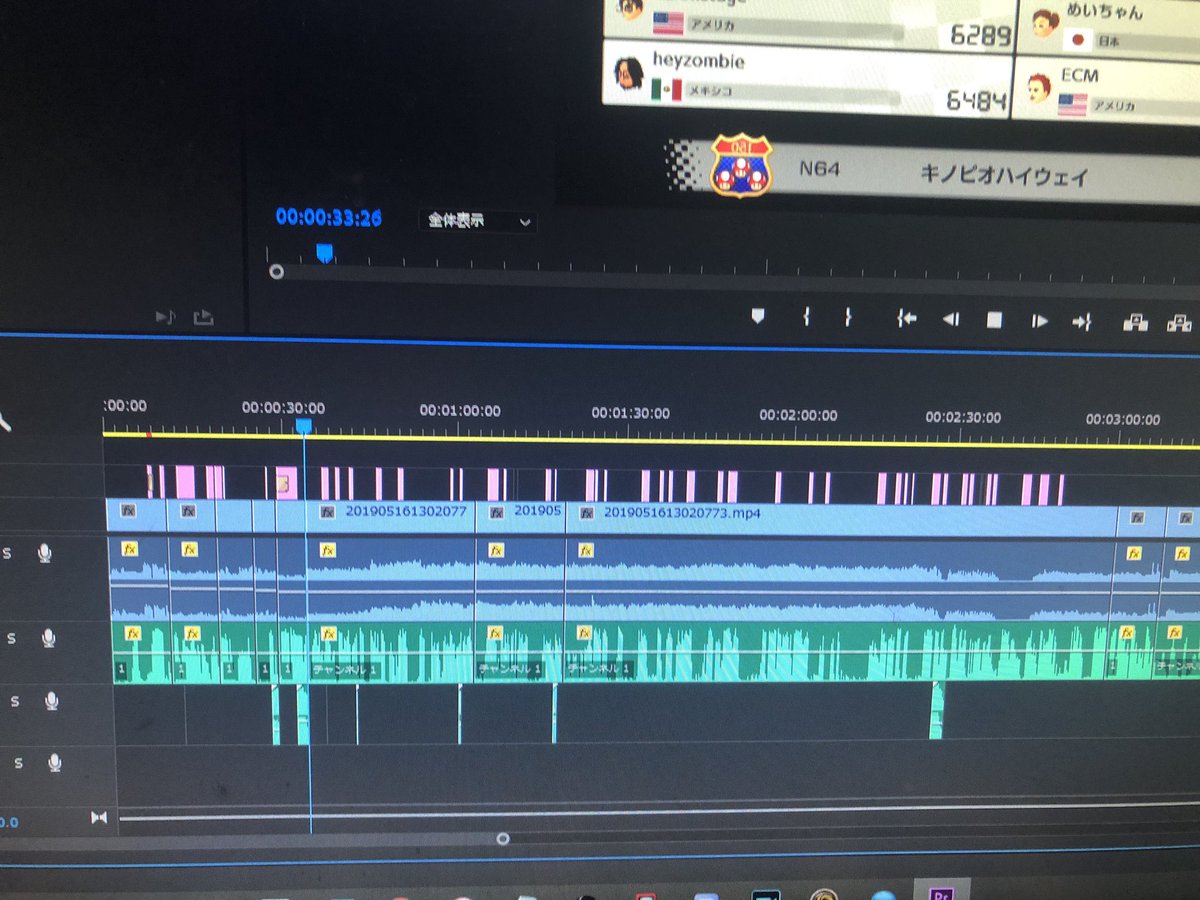
Task: Solo the topmost audio track
Action: tap(7, 553)
